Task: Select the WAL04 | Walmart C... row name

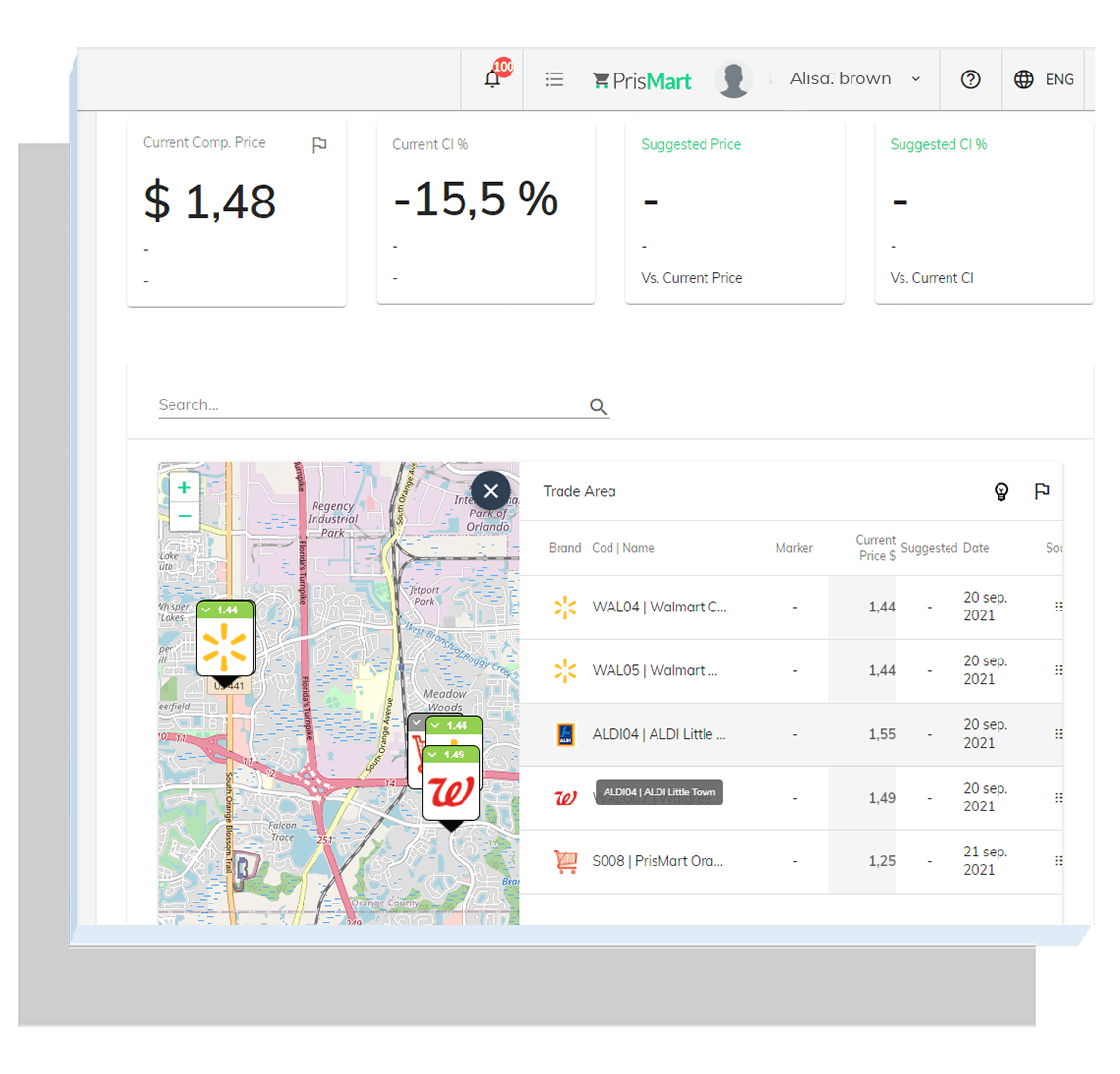Action: click(658, 607)
